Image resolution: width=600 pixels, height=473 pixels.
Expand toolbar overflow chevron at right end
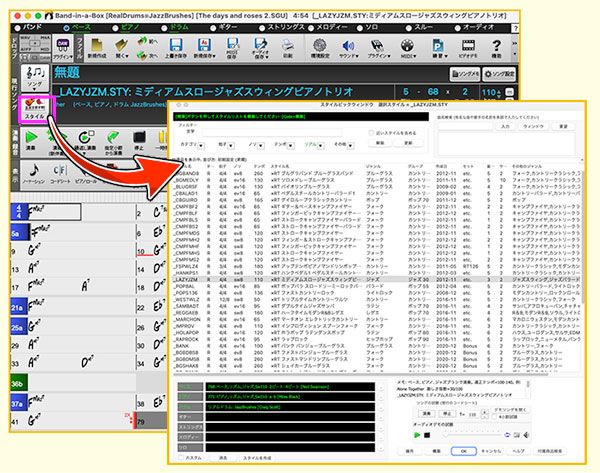click(x=515, y=43)
